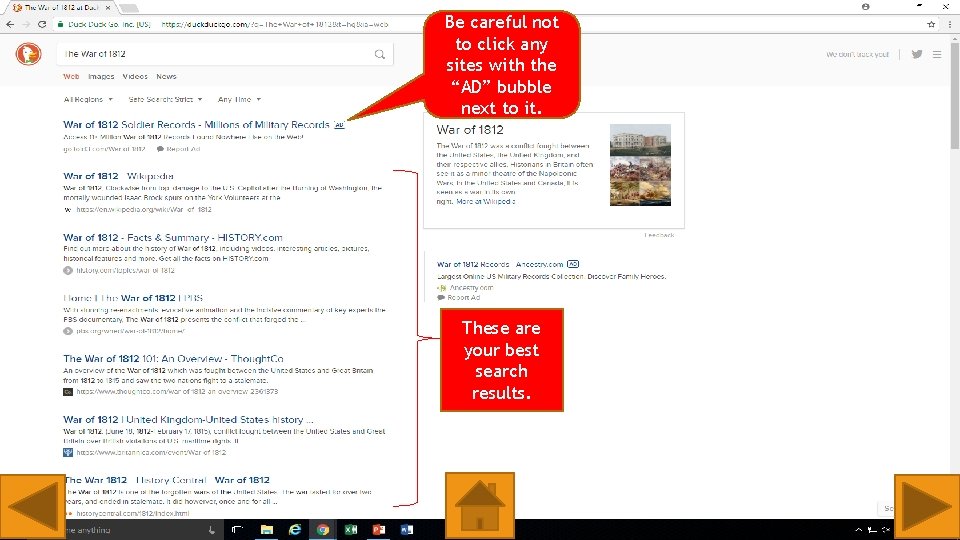960x540 pixels.
Task: Click the search magnifier icon
Action: click(x=380, y=54)
